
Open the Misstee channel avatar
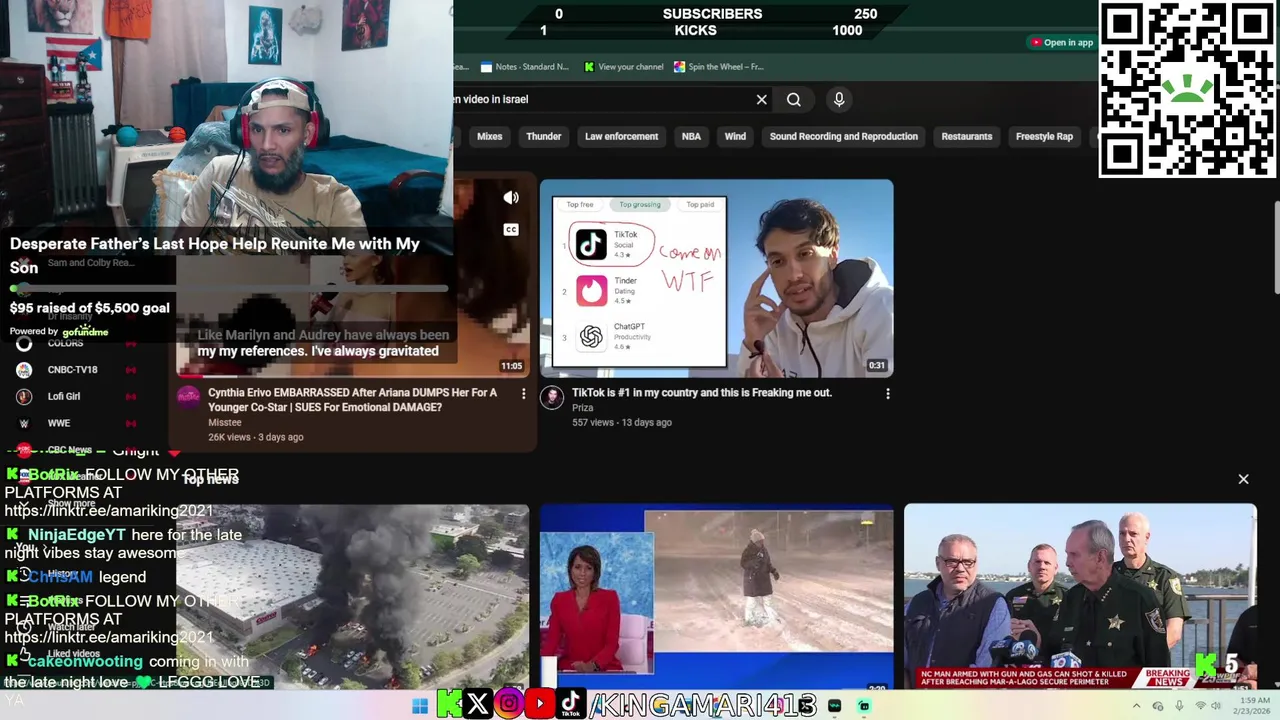pos(188,397)
